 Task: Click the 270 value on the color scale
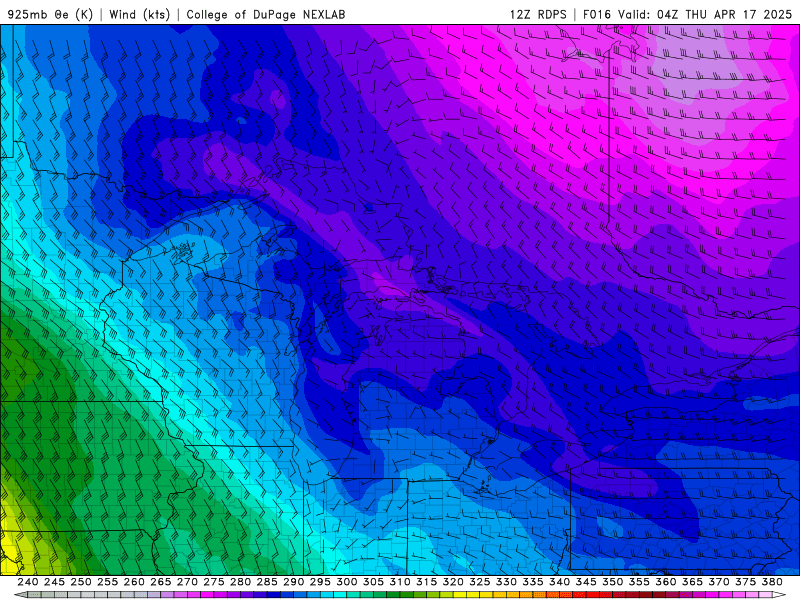(187, 582)
